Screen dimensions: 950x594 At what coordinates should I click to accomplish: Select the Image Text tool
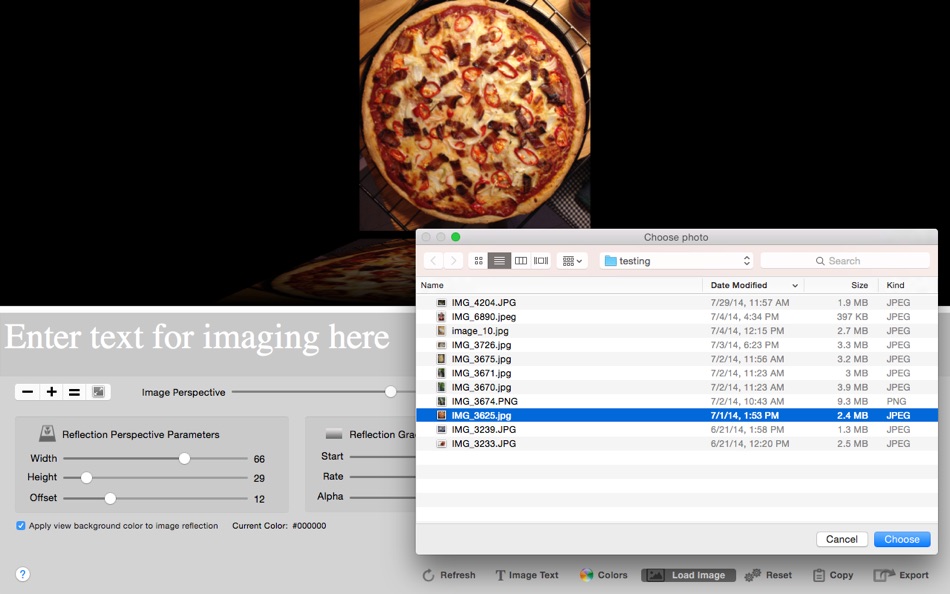(500, 575)
